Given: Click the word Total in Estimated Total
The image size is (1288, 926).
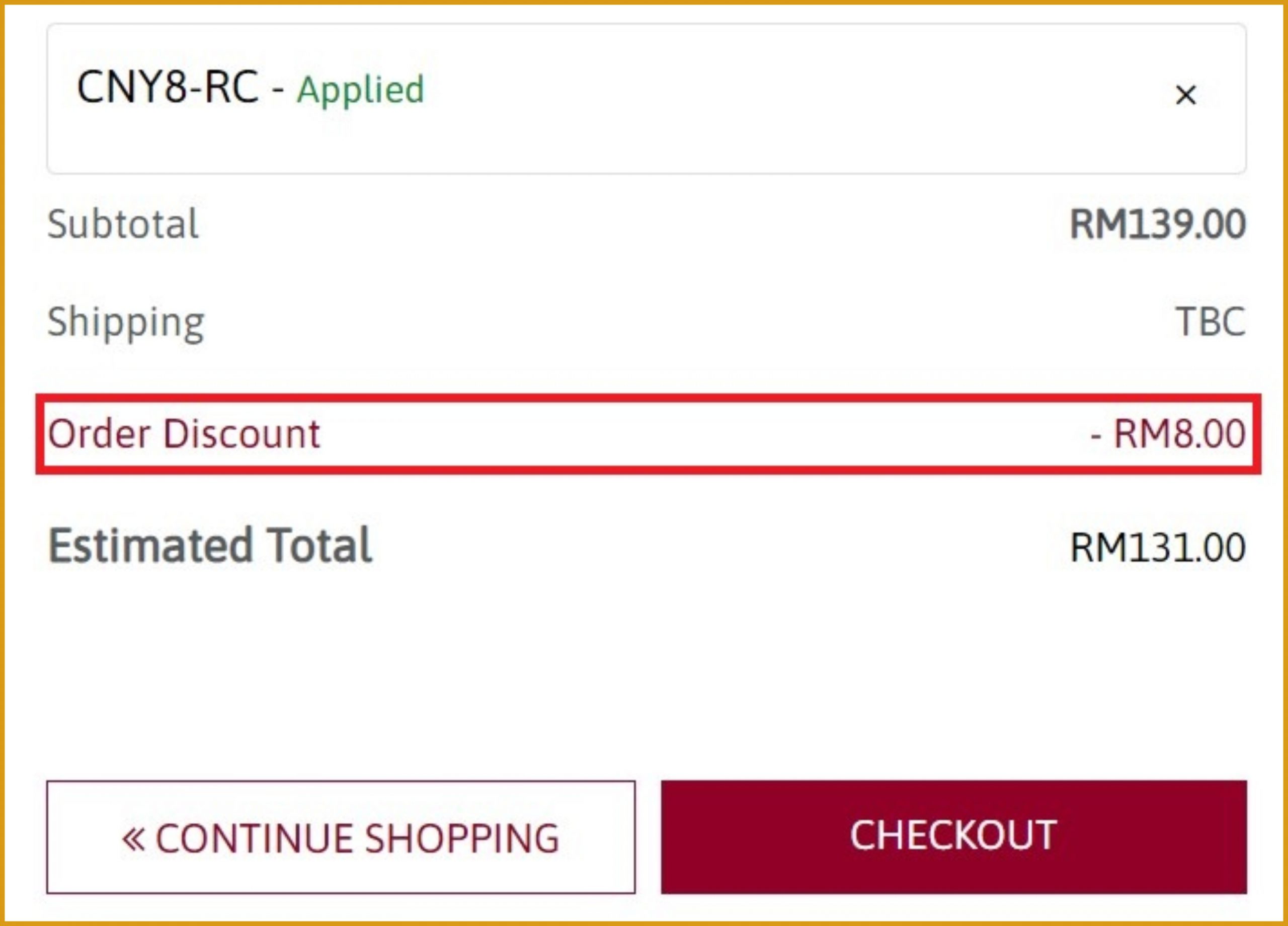Looking at the screenshot, I should (x=319, y=546).
